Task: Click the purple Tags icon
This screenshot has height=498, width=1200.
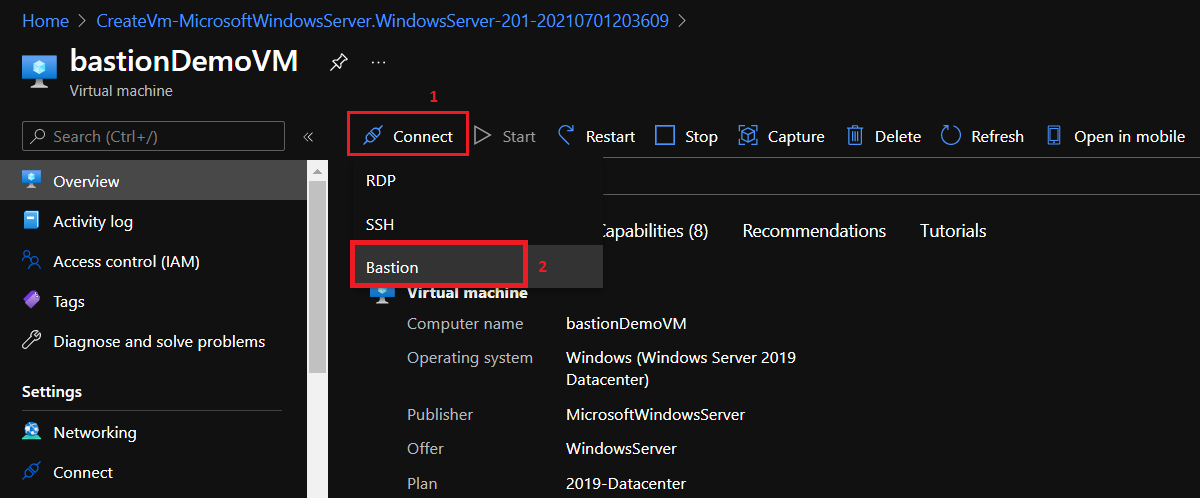Action: [x=31, y=301]
